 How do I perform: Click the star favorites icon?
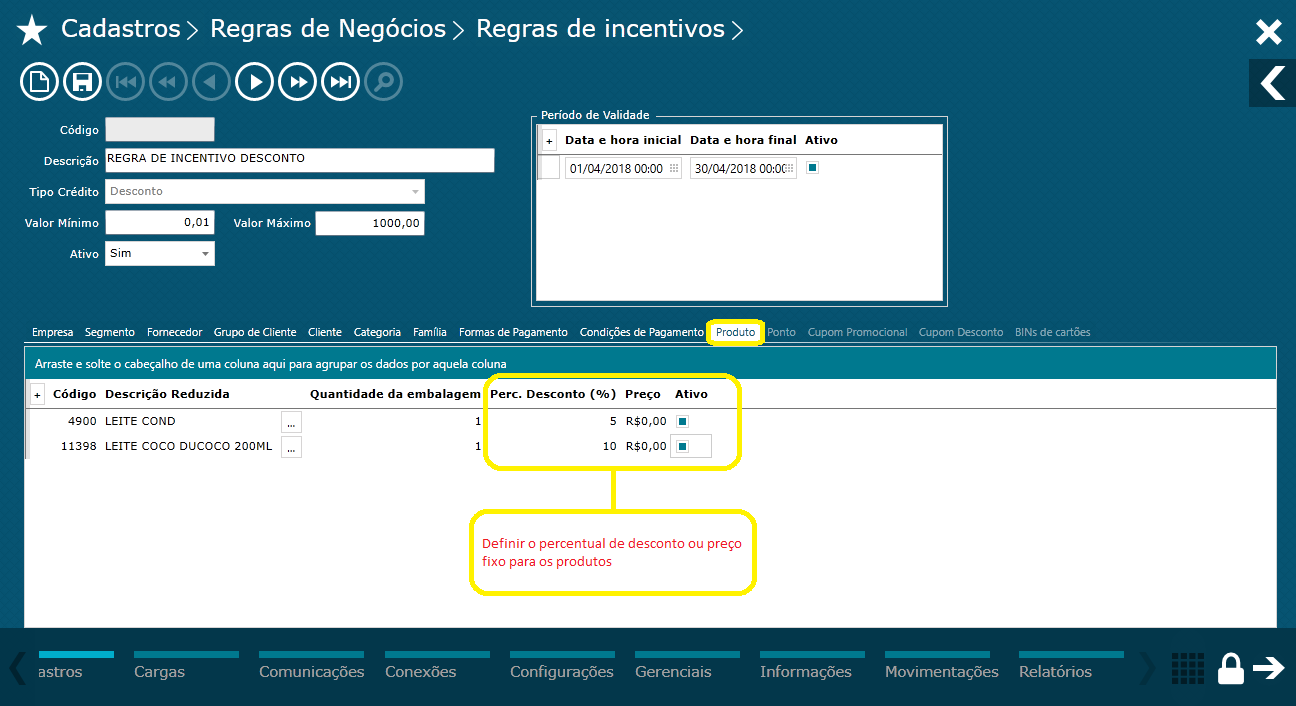(32, 29)
